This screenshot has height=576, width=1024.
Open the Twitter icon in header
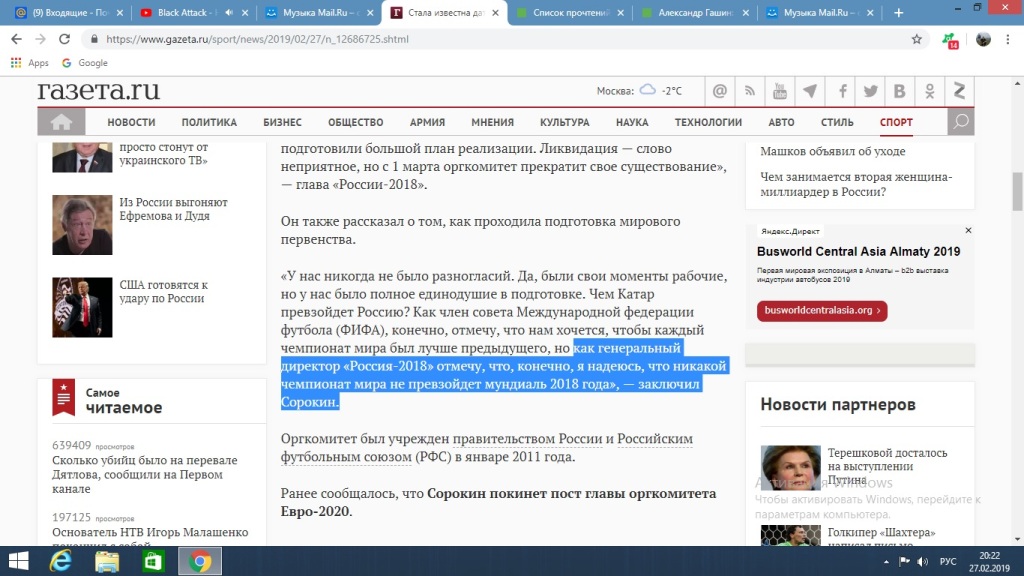pos(871,91)
